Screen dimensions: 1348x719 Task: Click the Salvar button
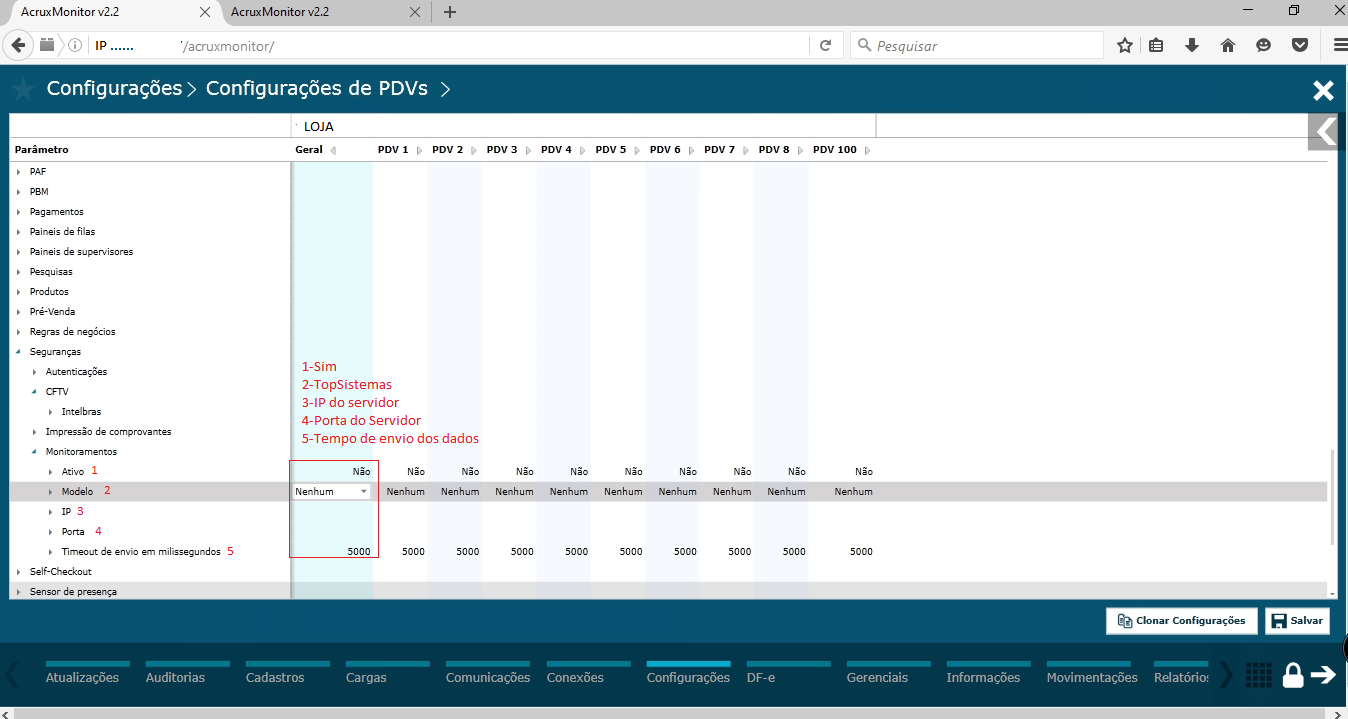pos(1297,621)
